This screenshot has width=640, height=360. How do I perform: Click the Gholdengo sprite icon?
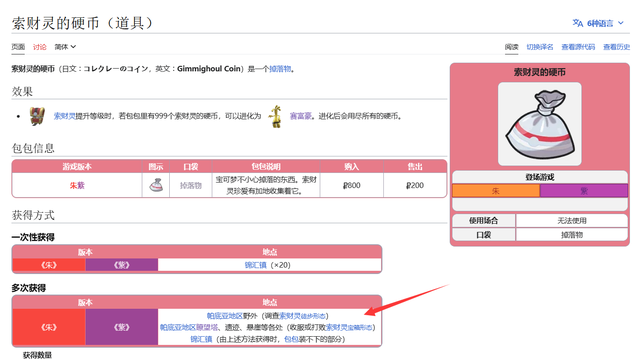[276, 116]
